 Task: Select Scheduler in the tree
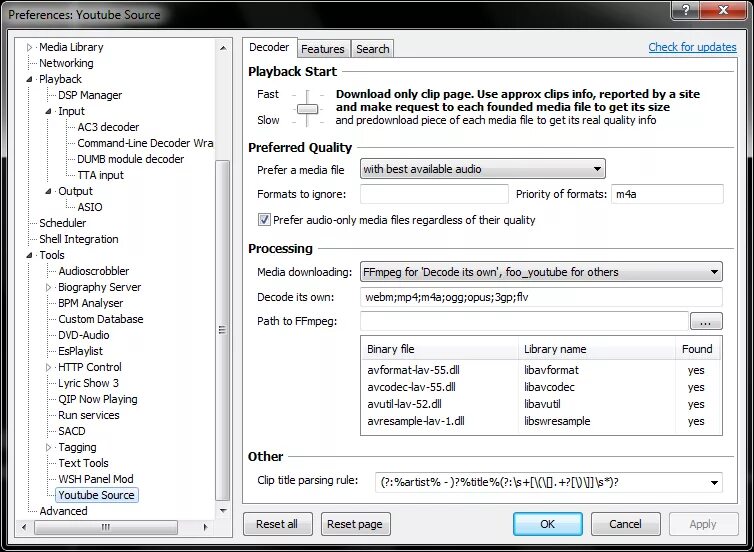(x=63, y=223)
